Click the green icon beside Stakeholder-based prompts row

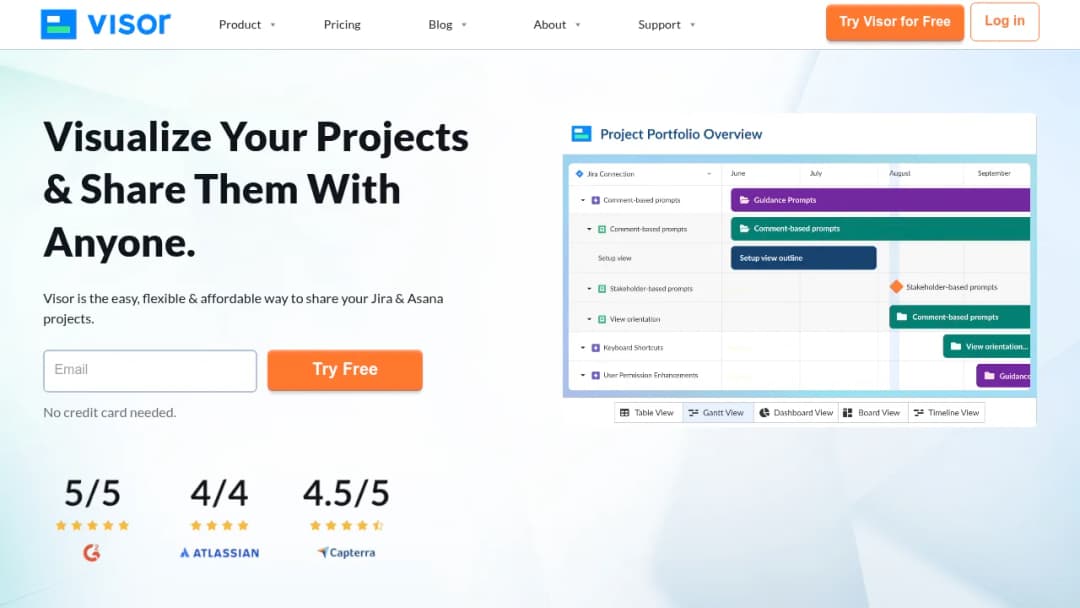(602, 289)
